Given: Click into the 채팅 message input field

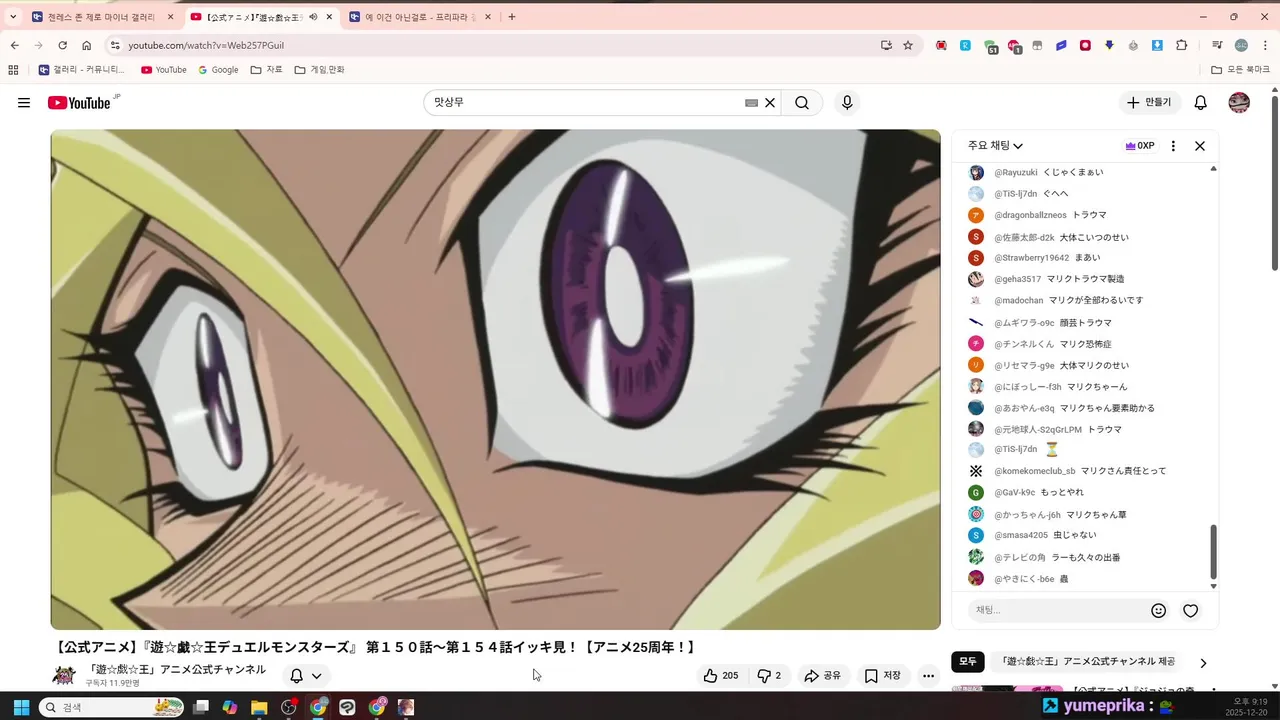Looking at the screenshot, I should pyautogui.click(x=1058, y=611).
